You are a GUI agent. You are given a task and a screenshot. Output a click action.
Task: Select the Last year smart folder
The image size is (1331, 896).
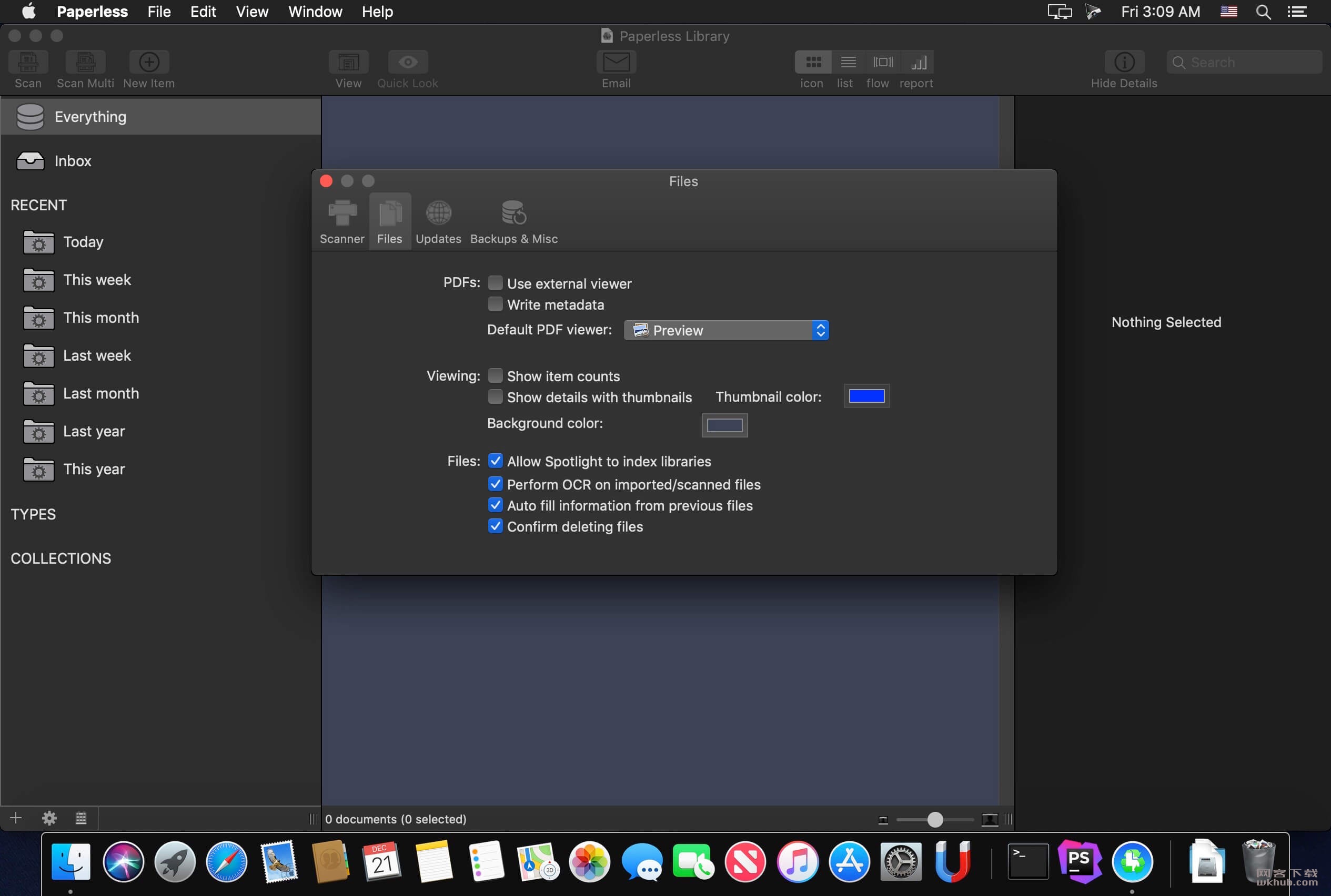pos(160,431)
